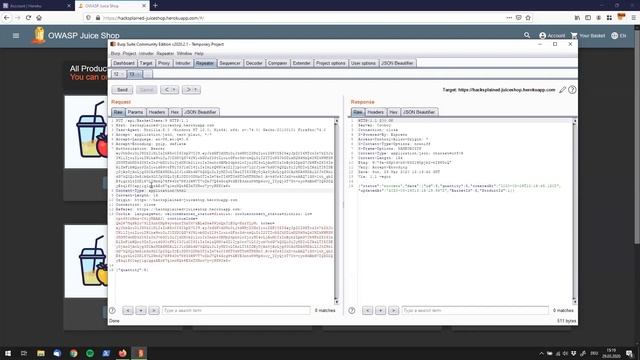Open Your Basket in Juice Shop
Screen dimensions: 640x360
tap(588, 36)
